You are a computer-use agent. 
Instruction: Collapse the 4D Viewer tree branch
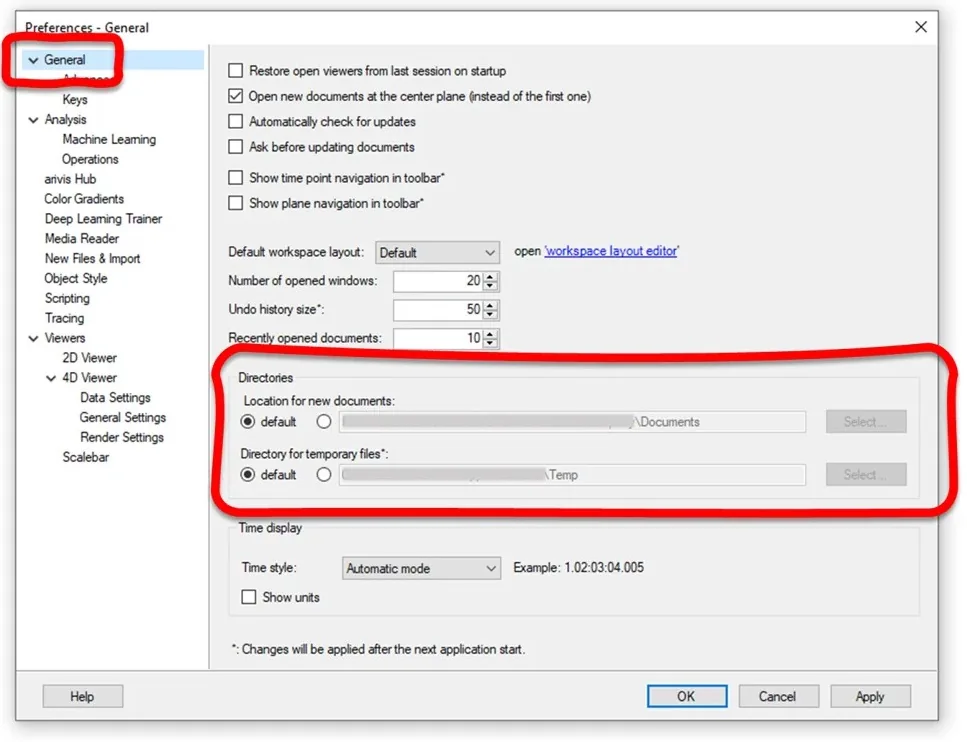pyautogui.click(x=49, y=378)
